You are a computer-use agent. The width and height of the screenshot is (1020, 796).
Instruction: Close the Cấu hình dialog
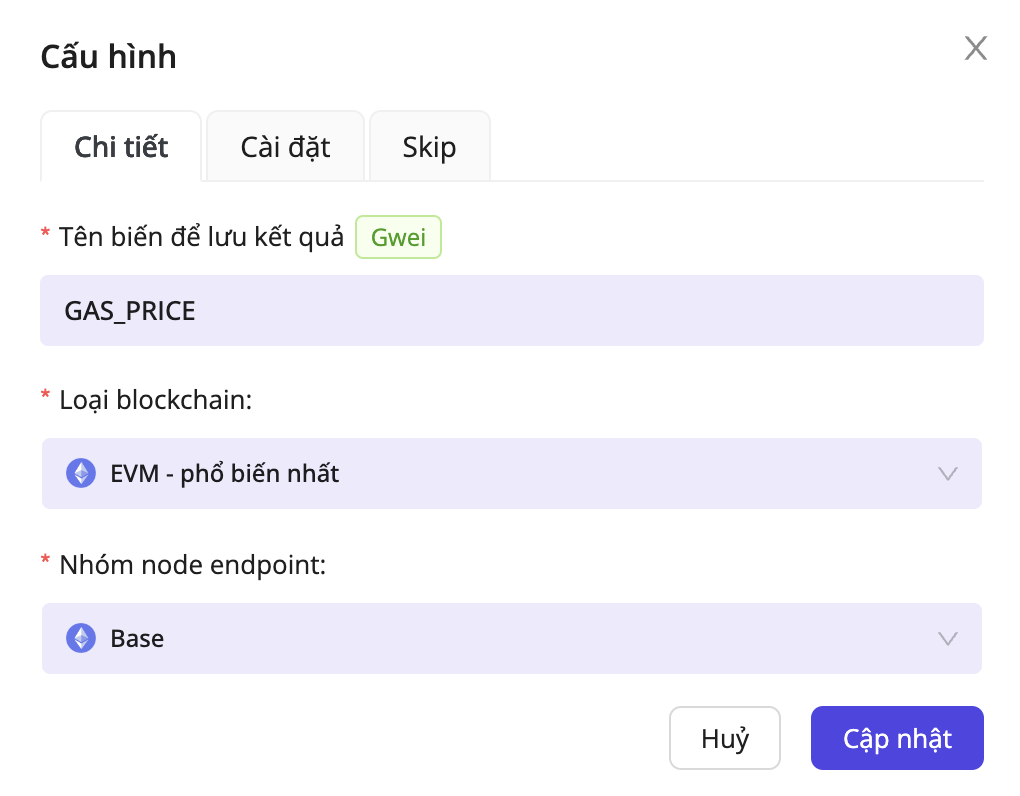tap(975, 48)
